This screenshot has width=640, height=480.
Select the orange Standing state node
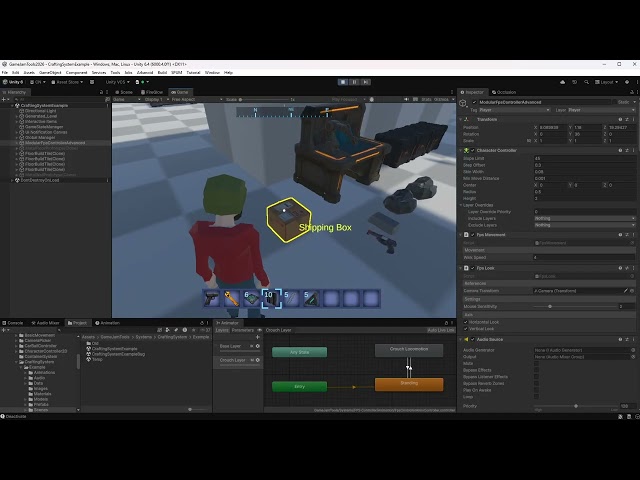409,384
